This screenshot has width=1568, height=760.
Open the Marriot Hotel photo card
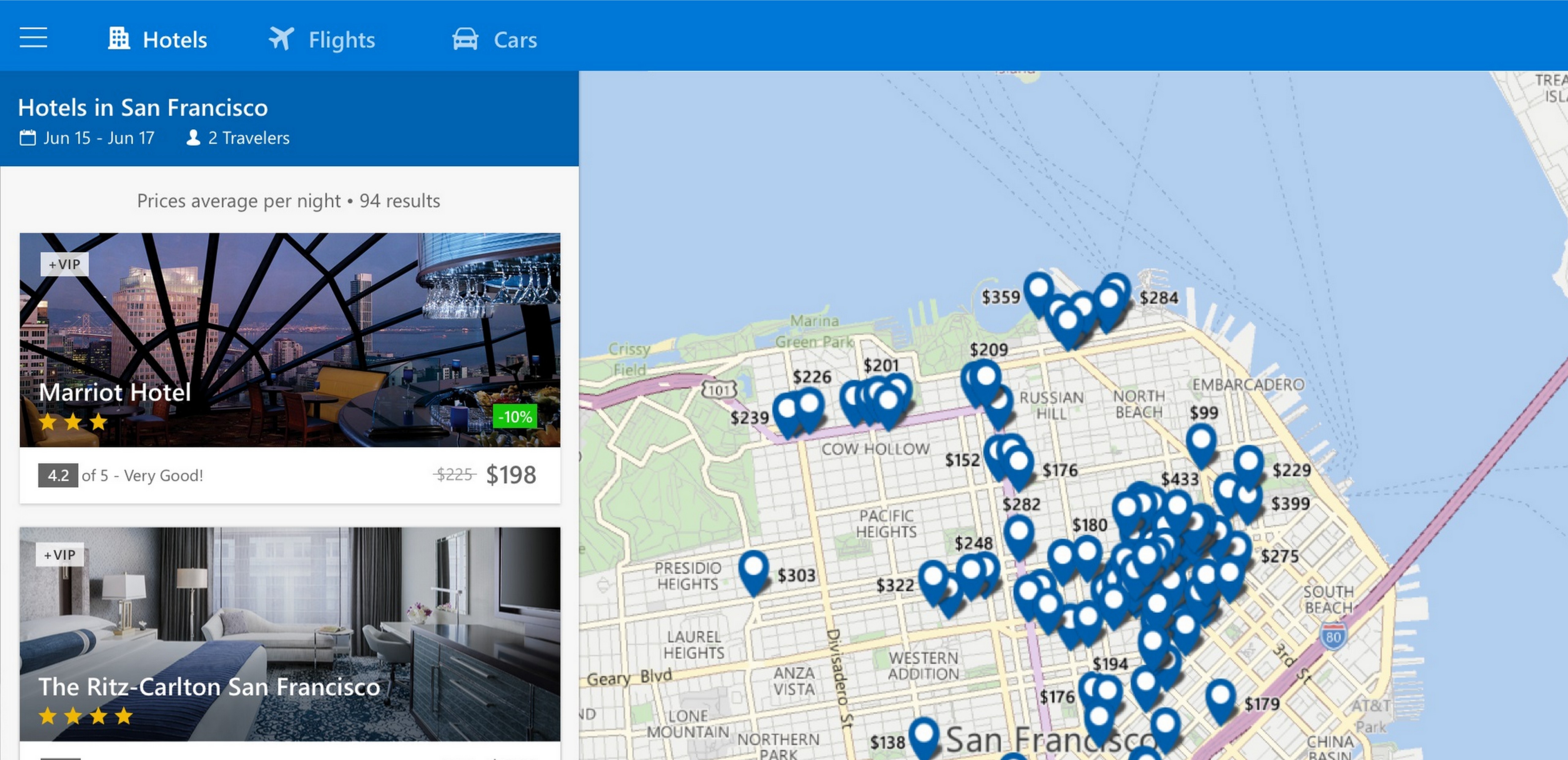290,340
